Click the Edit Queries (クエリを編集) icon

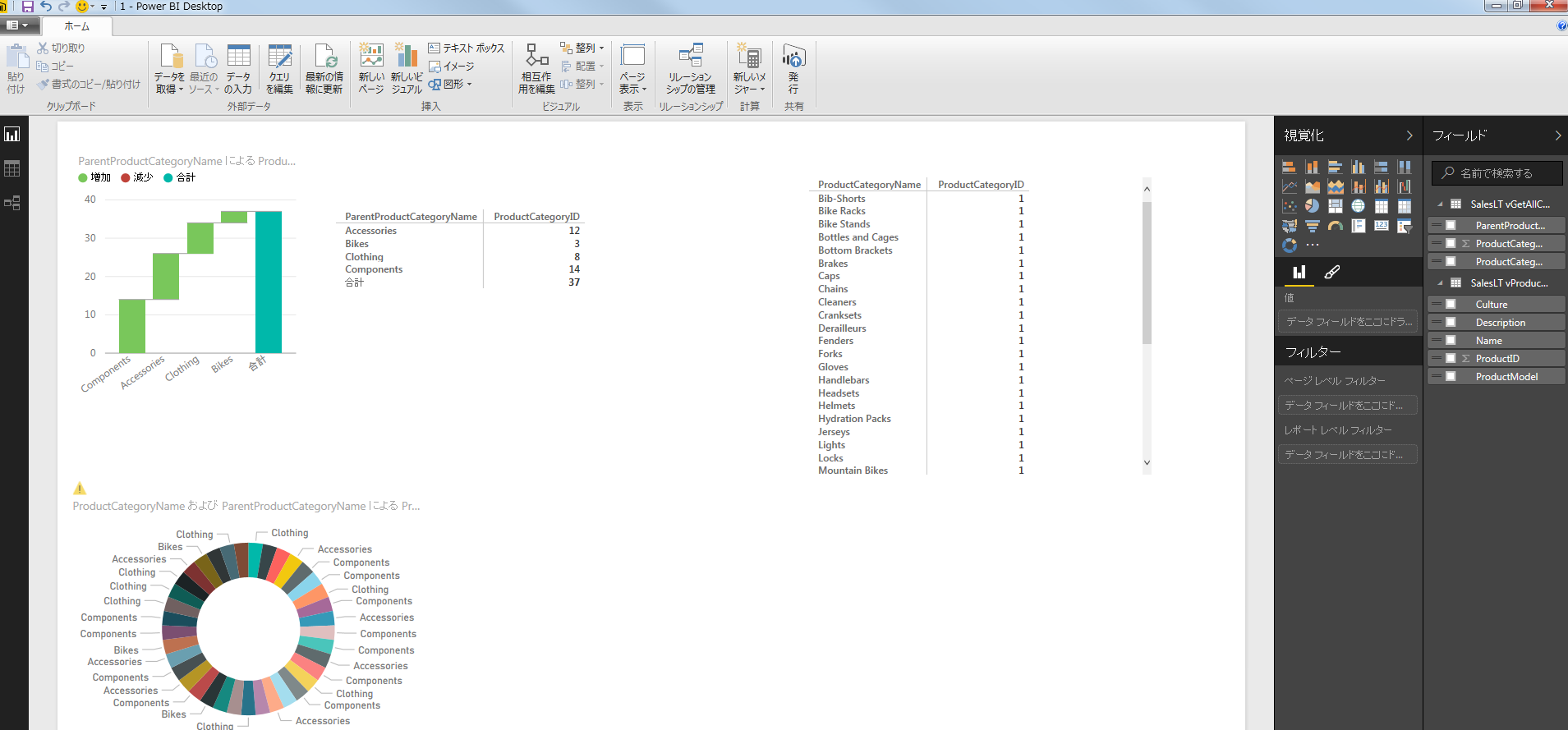[x=279, y=69]
